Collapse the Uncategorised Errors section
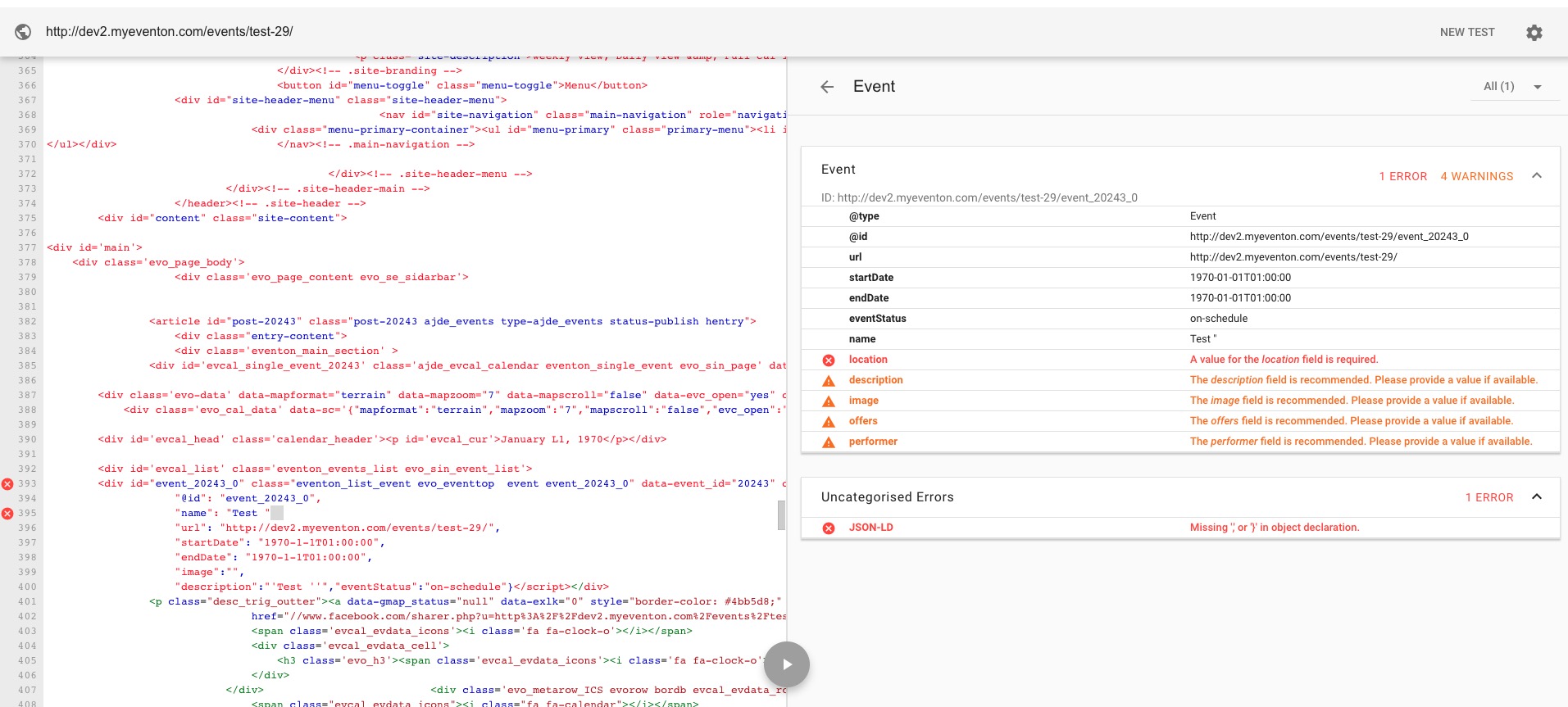This screenshot has height=707, width=1568. [1537, 497]
